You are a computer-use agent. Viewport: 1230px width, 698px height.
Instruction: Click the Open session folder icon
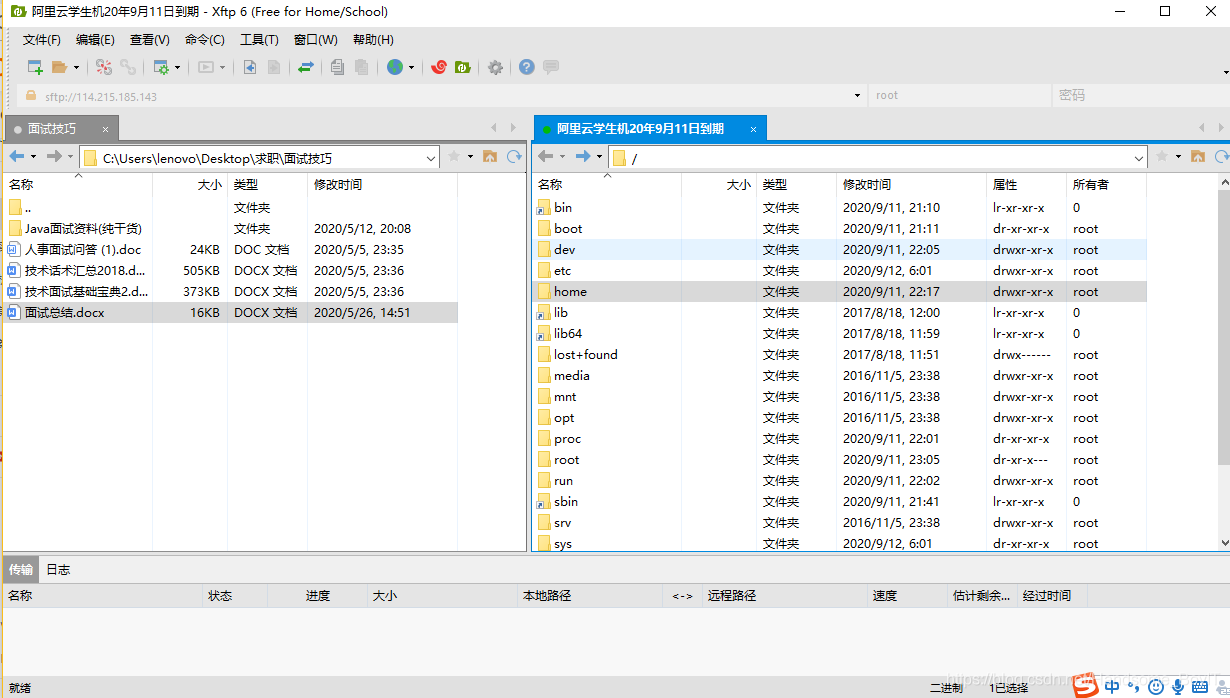pyautogui.click(x=59, y=67)
